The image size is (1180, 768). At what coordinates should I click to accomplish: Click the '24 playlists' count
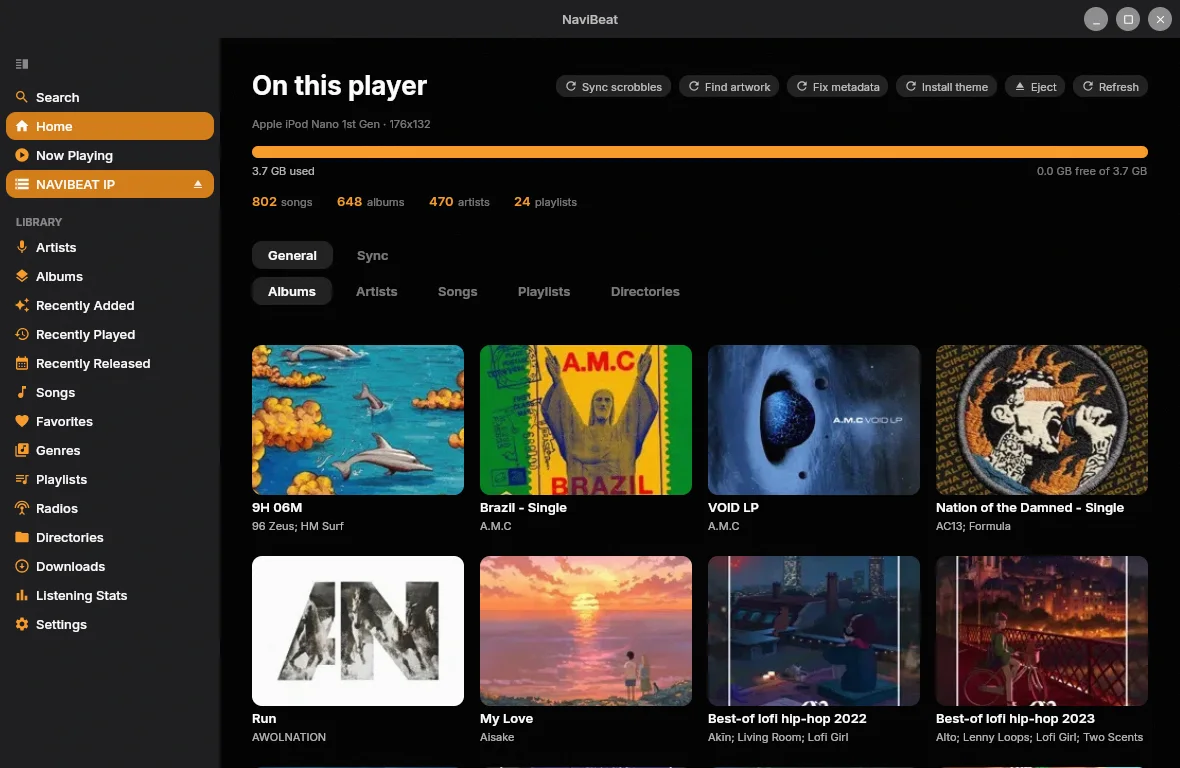[546, 202]
